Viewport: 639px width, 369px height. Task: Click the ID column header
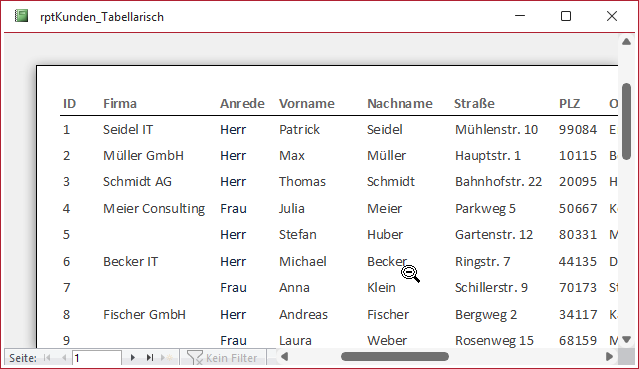(x=69, y=104)
